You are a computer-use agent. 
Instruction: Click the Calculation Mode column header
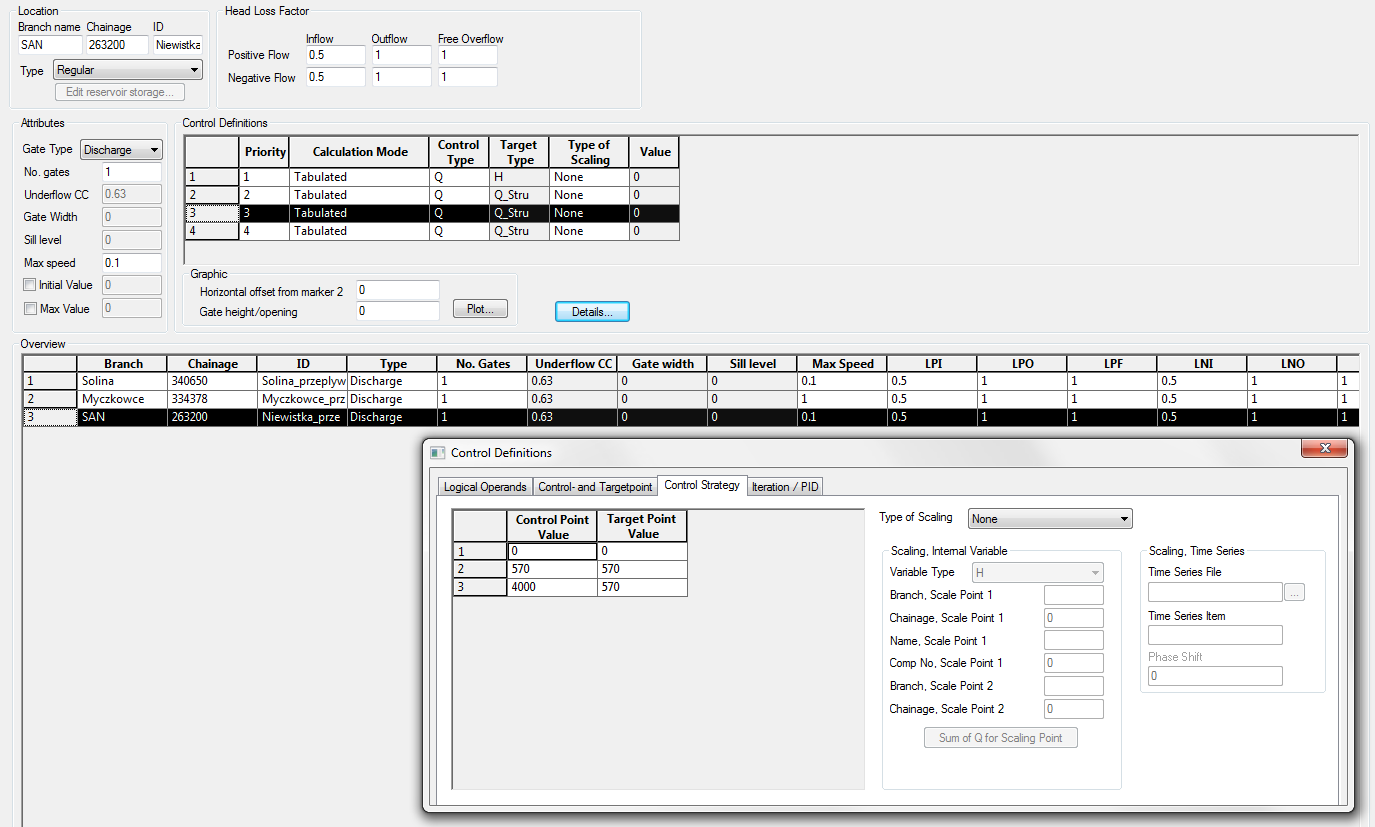(359, 152)
